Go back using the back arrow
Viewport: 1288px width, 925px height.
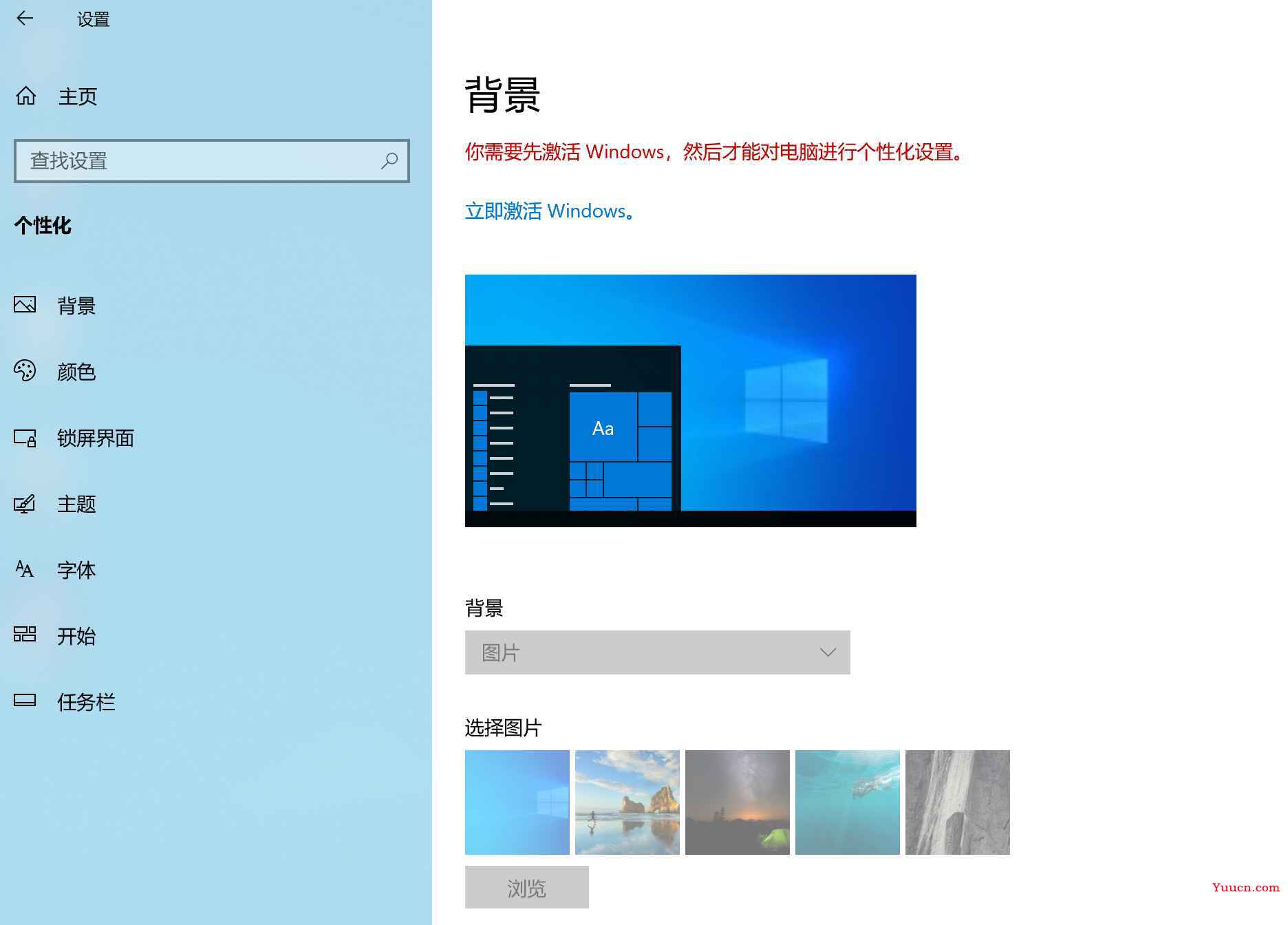[25, 19]
